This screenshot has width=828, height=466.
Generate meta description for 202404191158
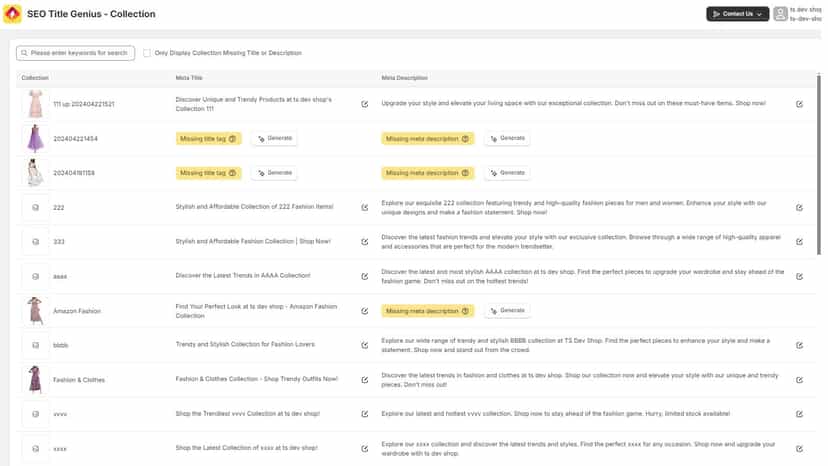point(507,173)
